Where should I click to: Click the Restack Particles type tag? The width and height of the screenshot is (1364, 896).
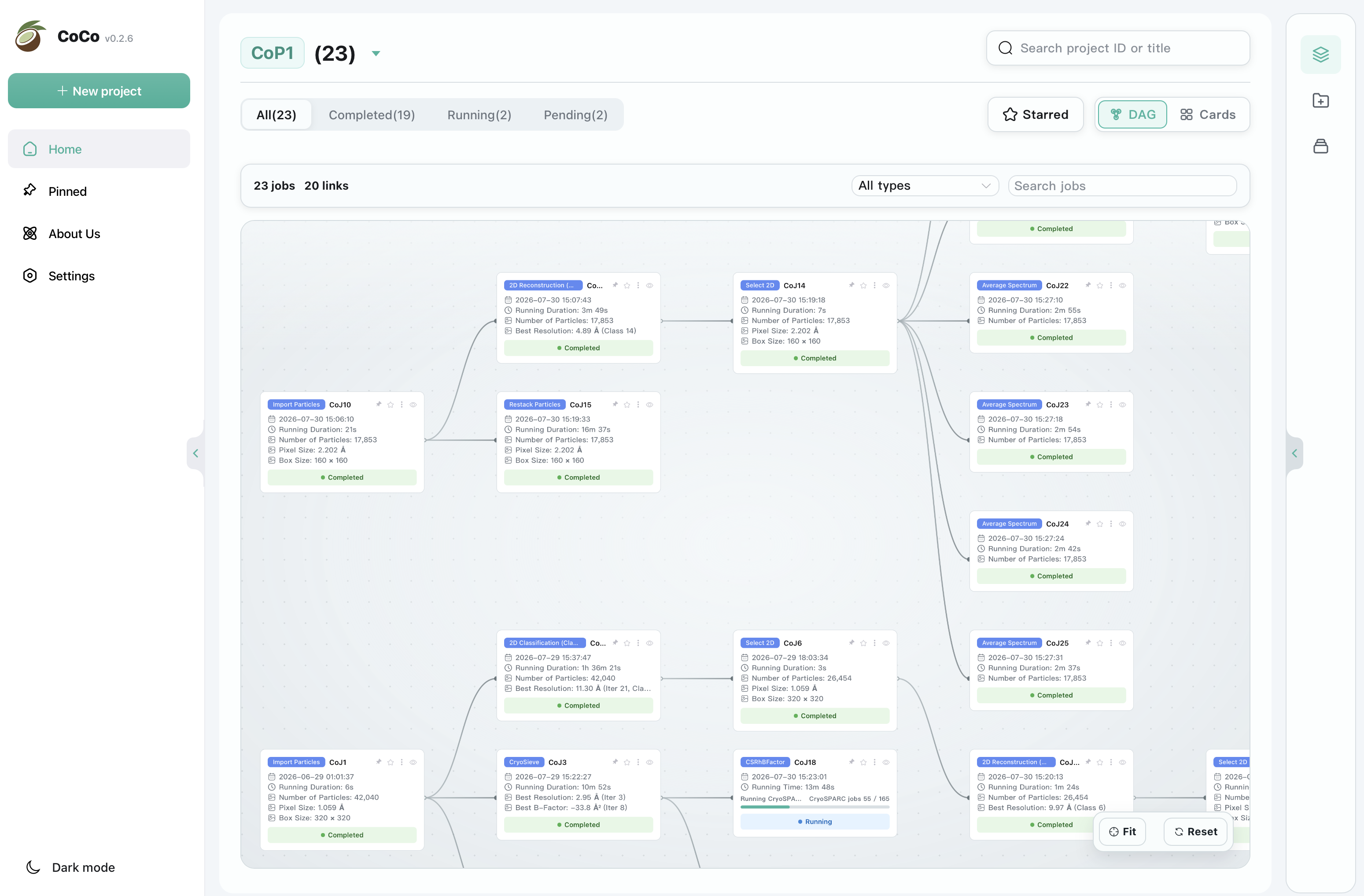(535, 404)
